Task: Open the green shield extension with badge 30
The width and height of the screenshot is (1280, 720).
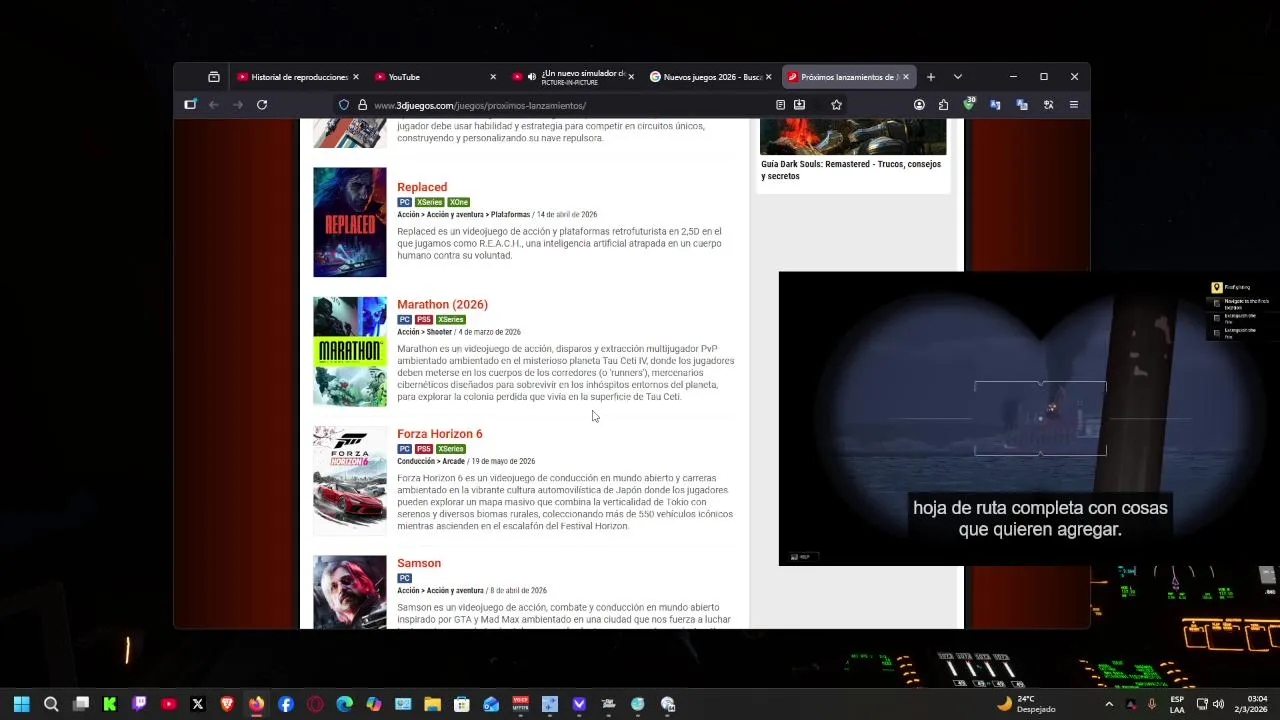Action: 969,104
